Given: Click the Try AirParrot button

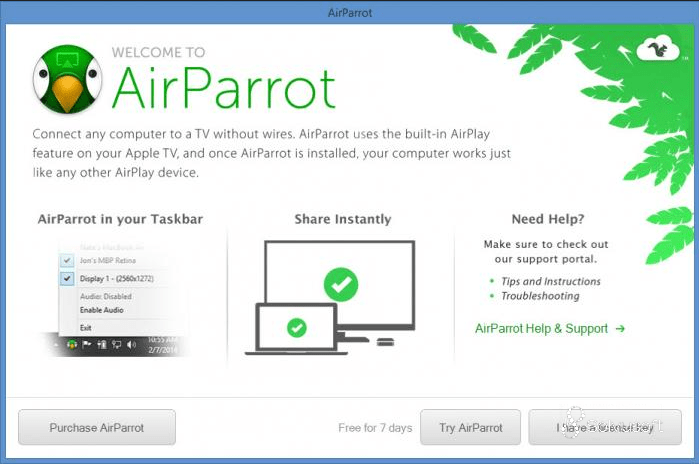Looking at the screenshot, I should (470, 427).
